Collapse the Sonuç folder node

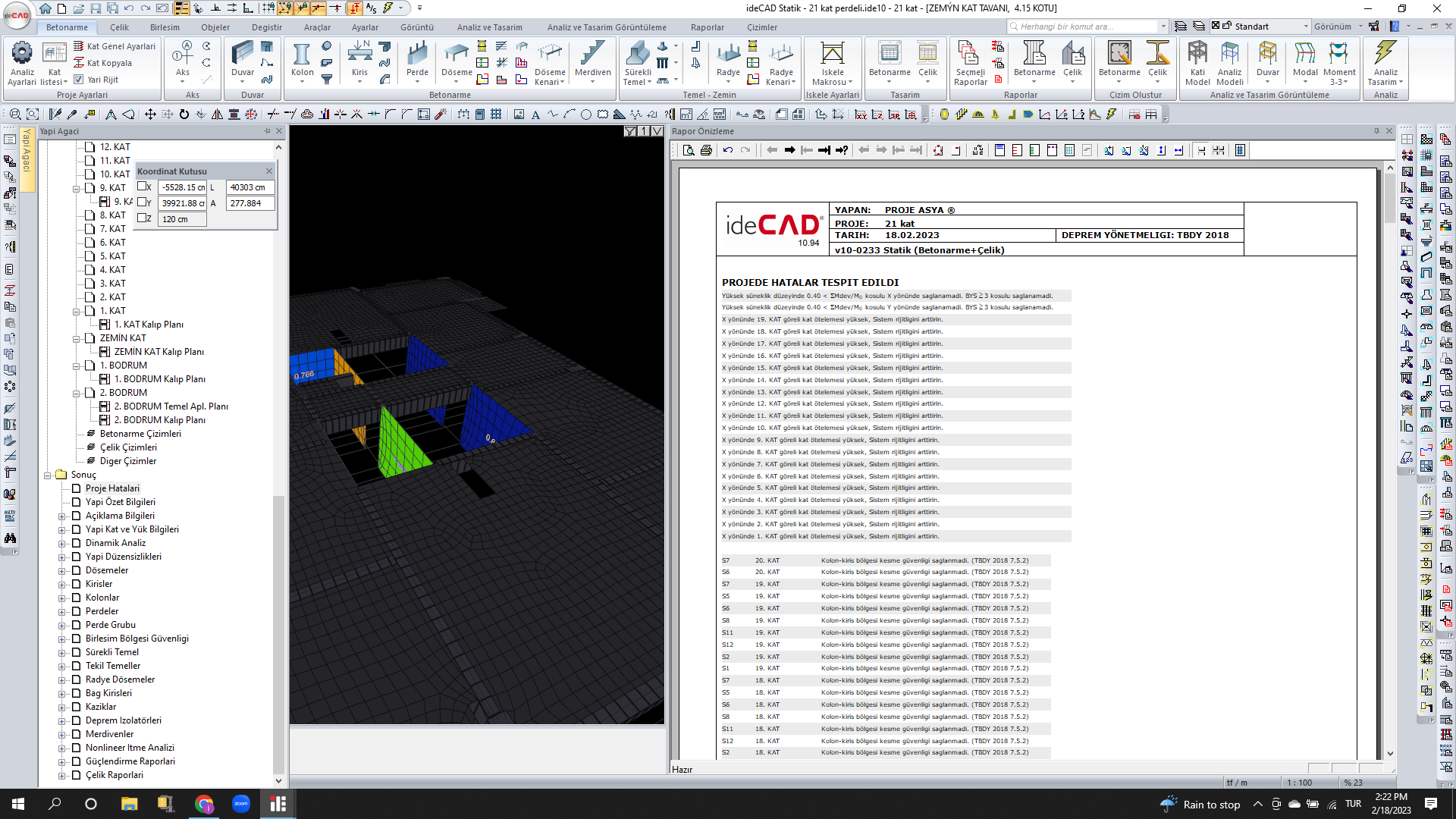tap(47, 475)
